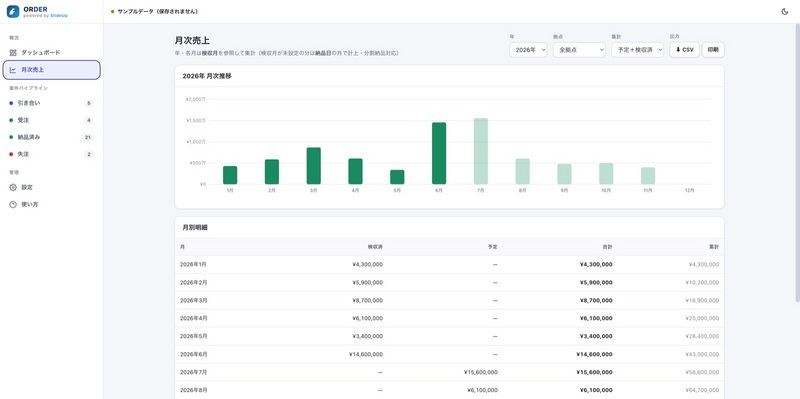
Task: Click the ORDER app logo icon
Action: coord(13,11)
